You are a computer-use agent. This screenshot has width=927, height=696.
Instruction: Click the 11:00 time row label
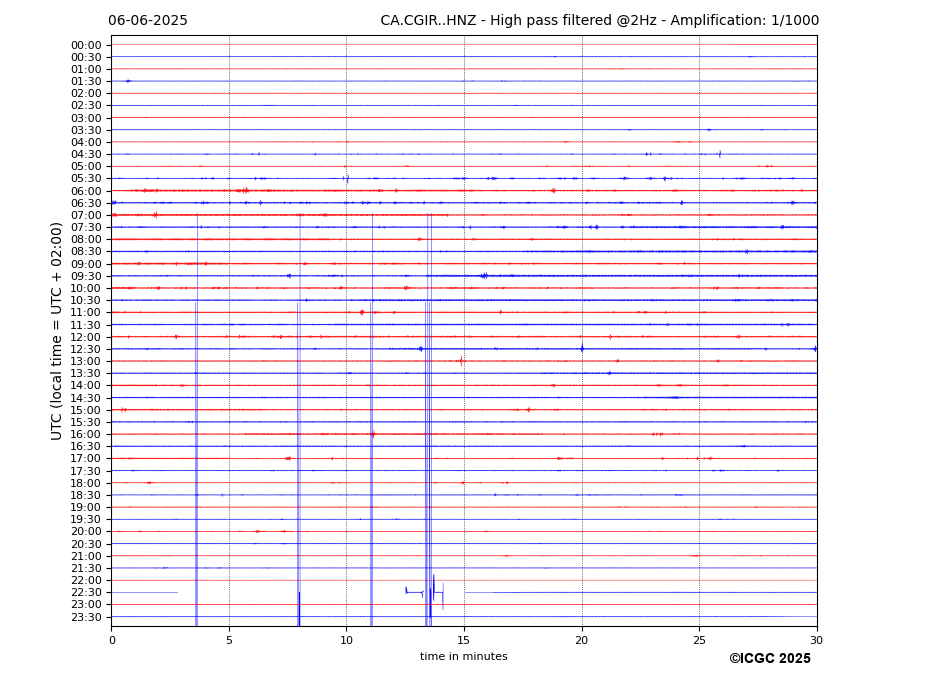[86, 313]
